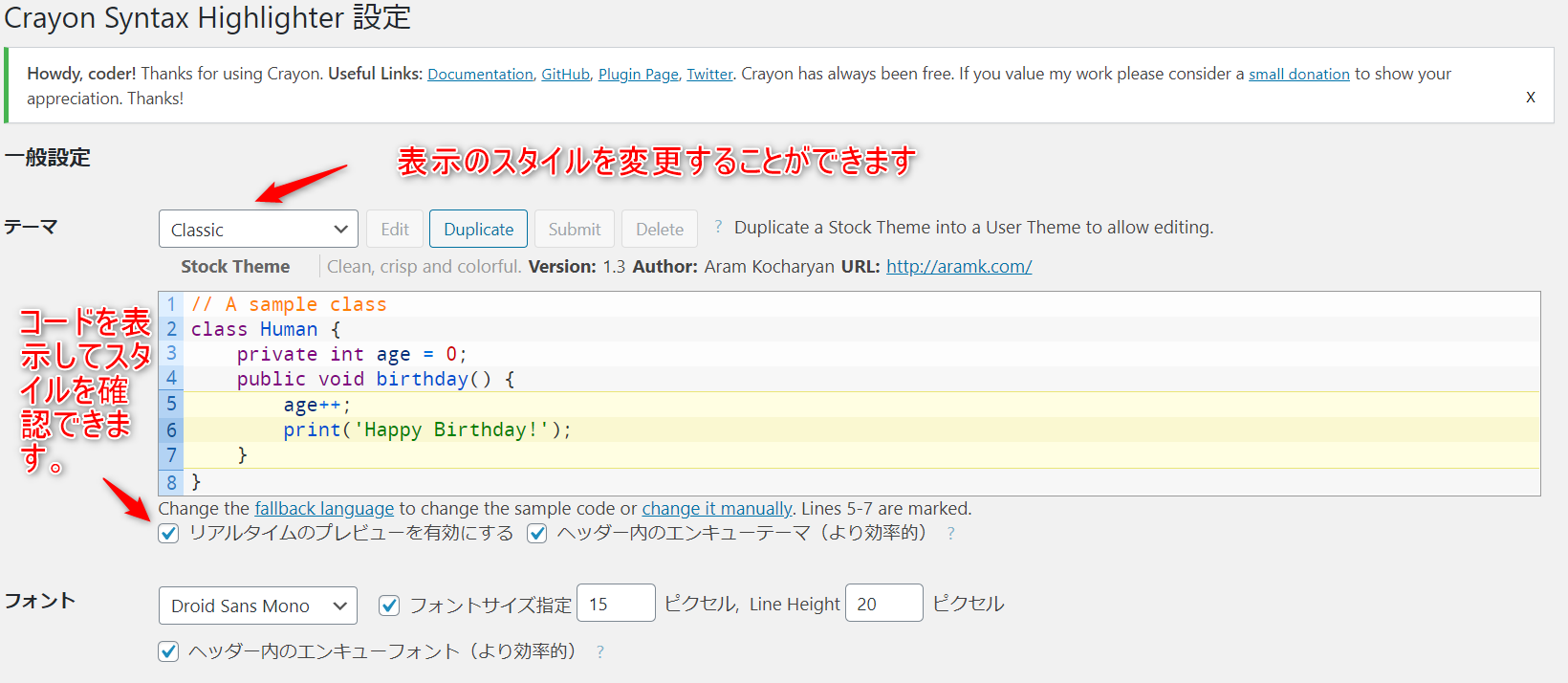Click the 'class Human {' code line
The image size is (1568, 683).
(266, 329)
